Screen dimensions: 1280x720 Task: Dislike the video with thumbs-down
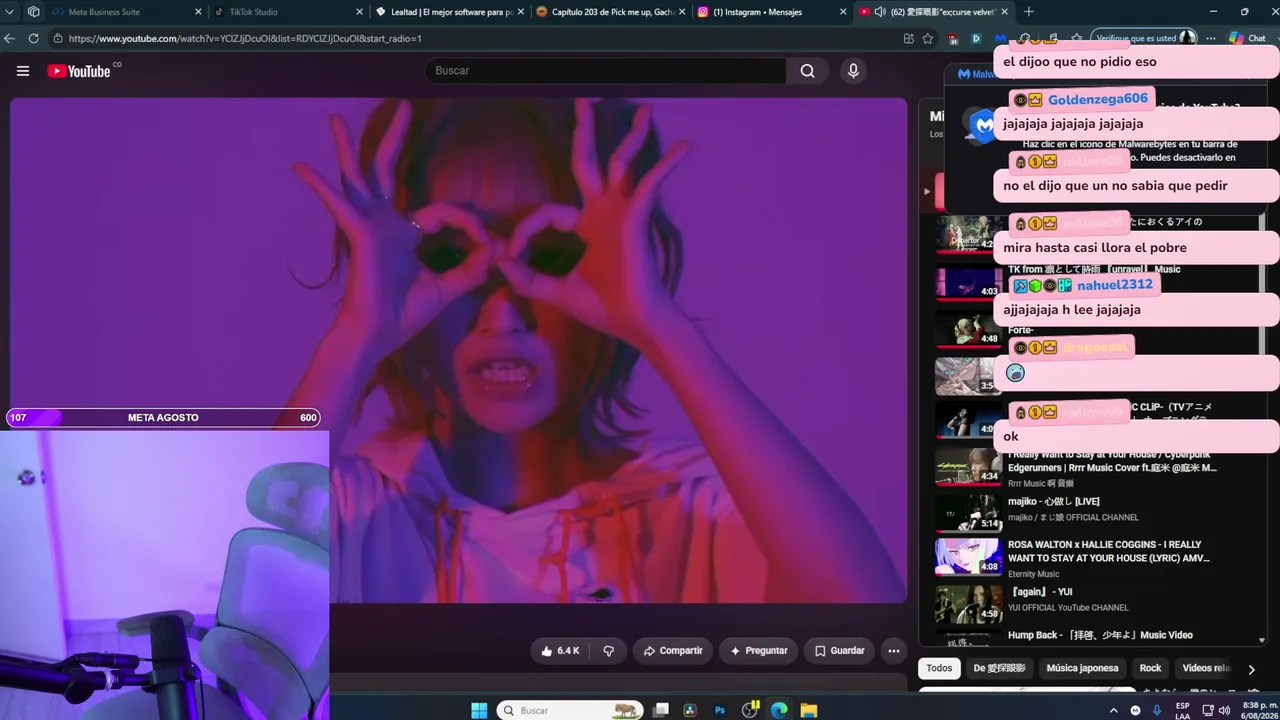(x=608, y=651)
